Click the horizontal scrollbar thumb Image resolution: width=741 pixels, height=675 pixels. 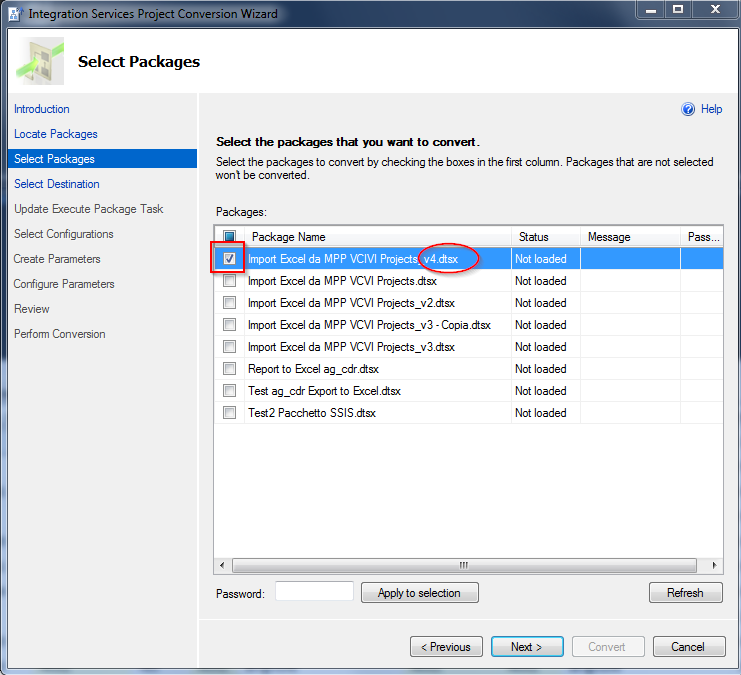tap(464, 565)
